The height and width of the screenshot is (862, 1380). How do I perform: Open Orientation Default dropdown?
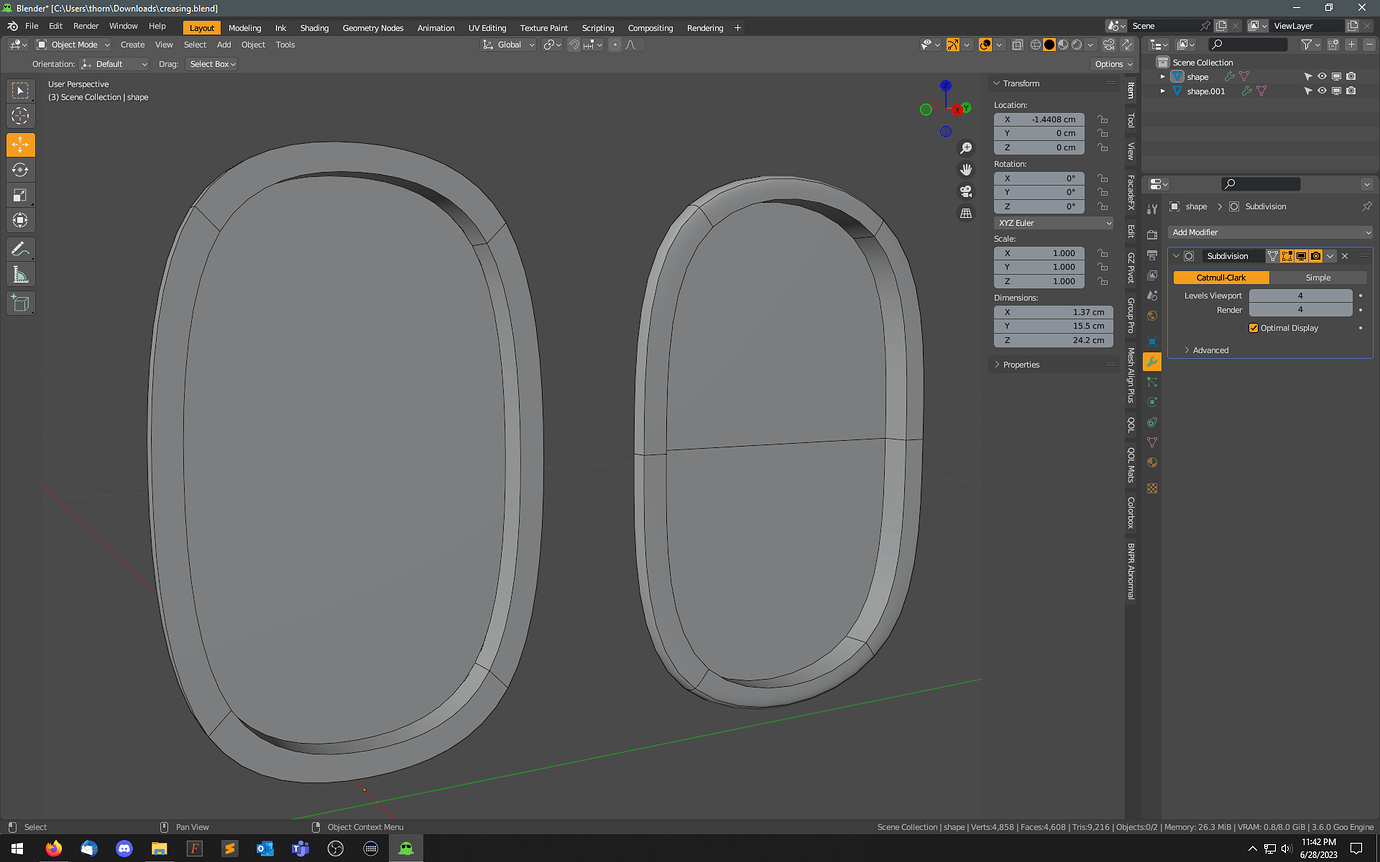[115, 64]
